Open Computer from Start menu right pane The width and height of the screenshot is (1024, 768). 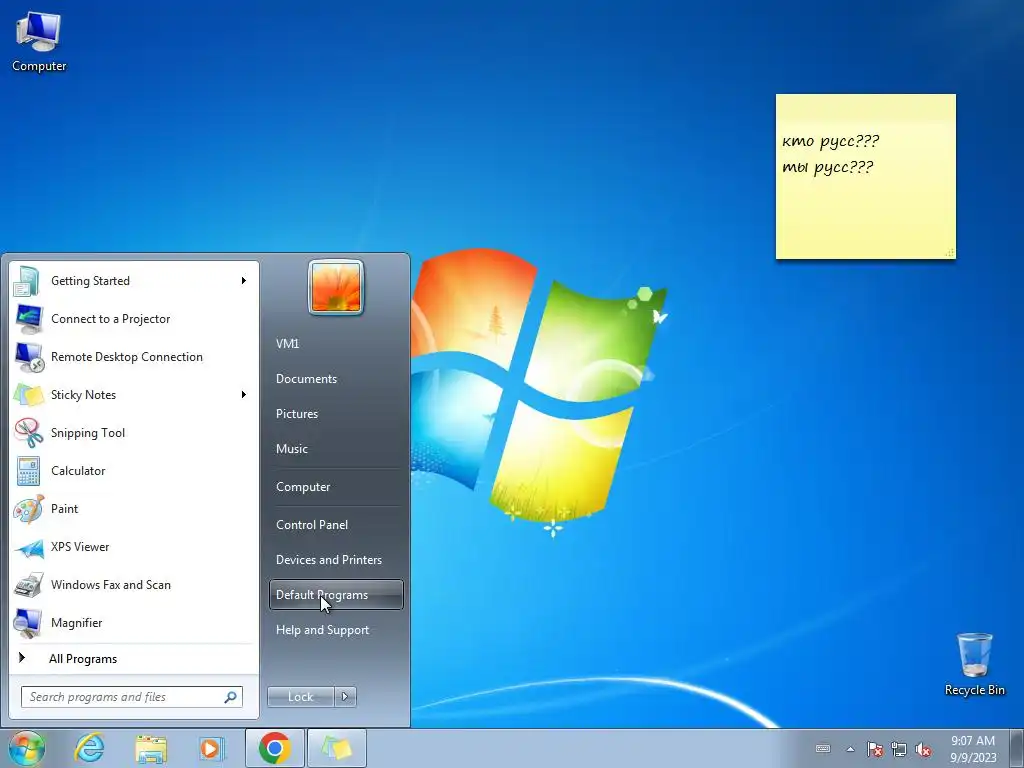click(336, 487)
